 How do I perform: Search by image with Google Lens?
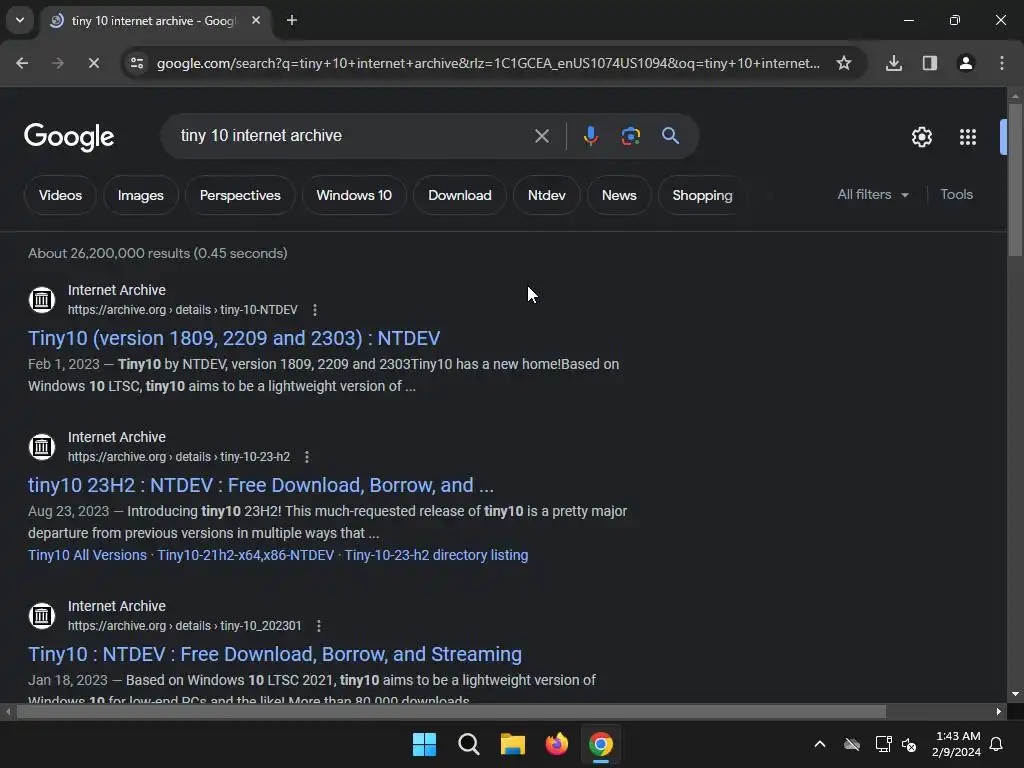tap(630, 136)
